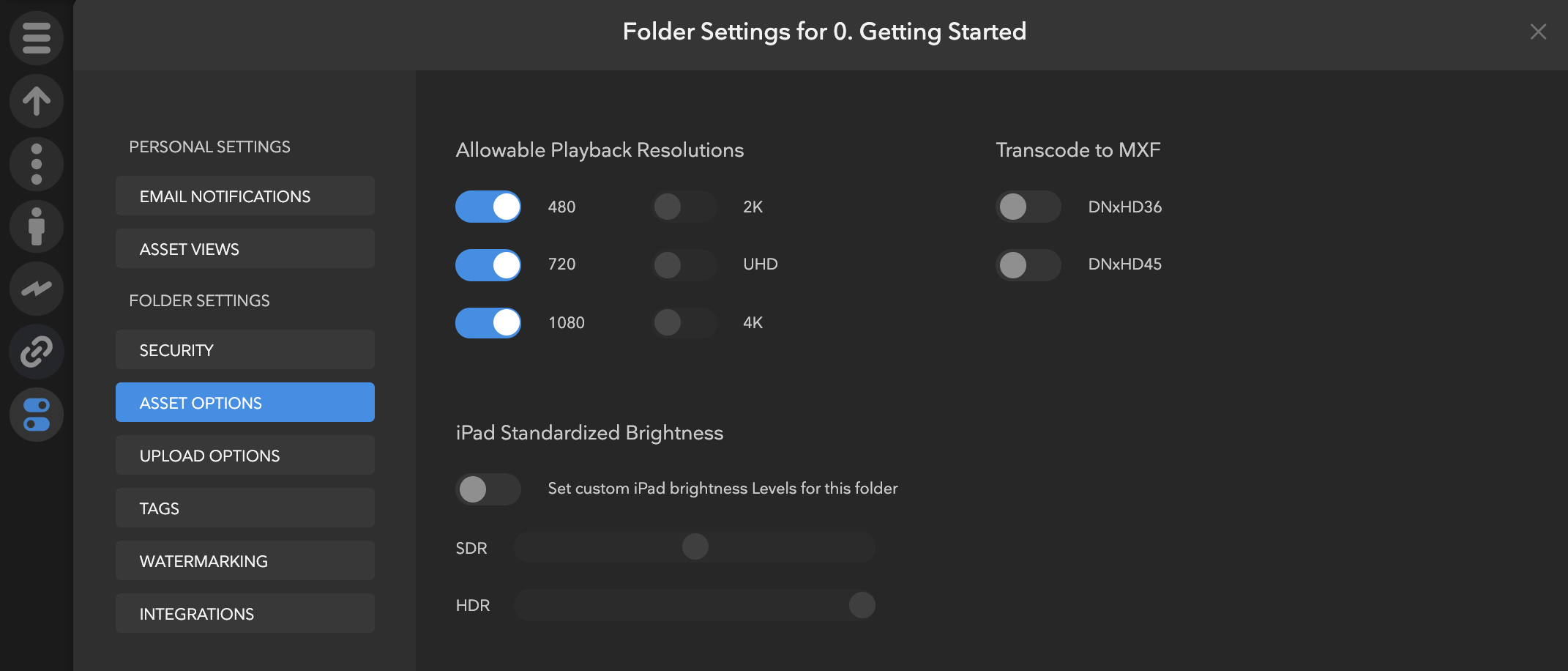Screen dimensions: 1568x671
Task: Enable DNxHD36 MXF transcoding
Action: pyautogui.click(x=1028, y=207)
